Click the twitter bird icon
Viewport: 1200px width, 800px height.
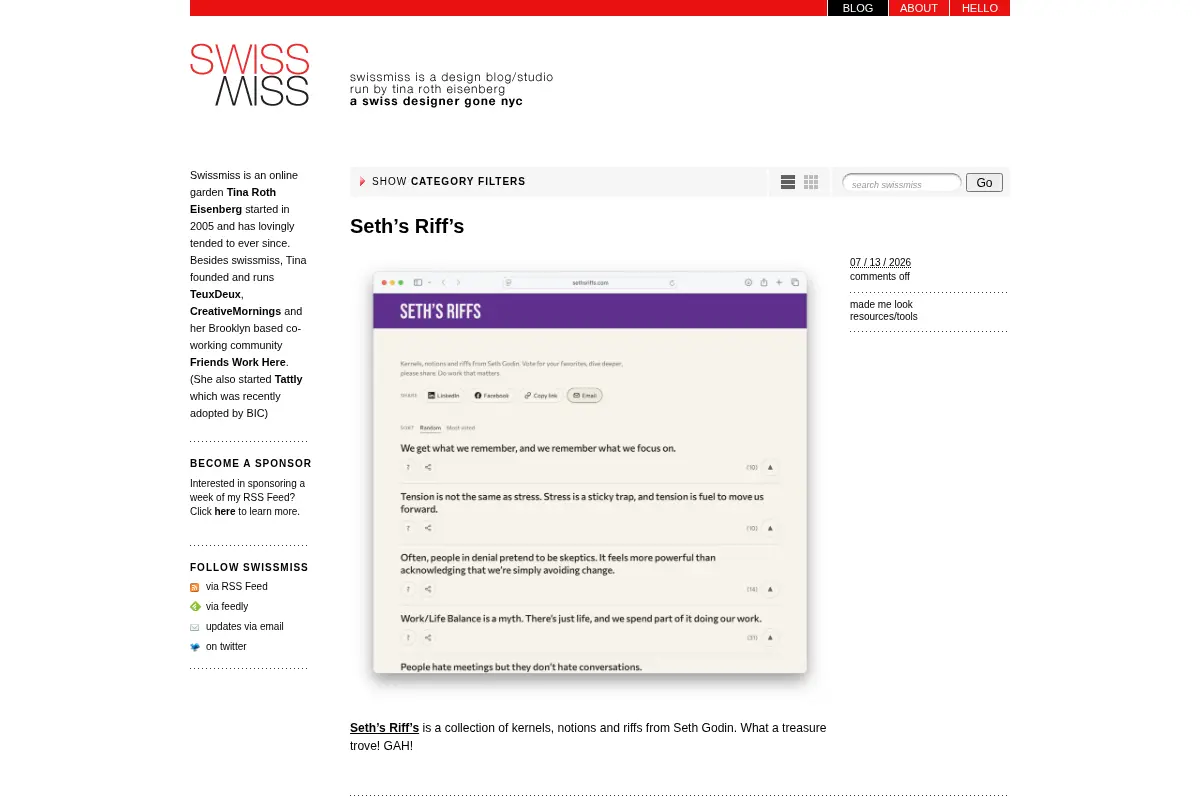coord(195,647)
